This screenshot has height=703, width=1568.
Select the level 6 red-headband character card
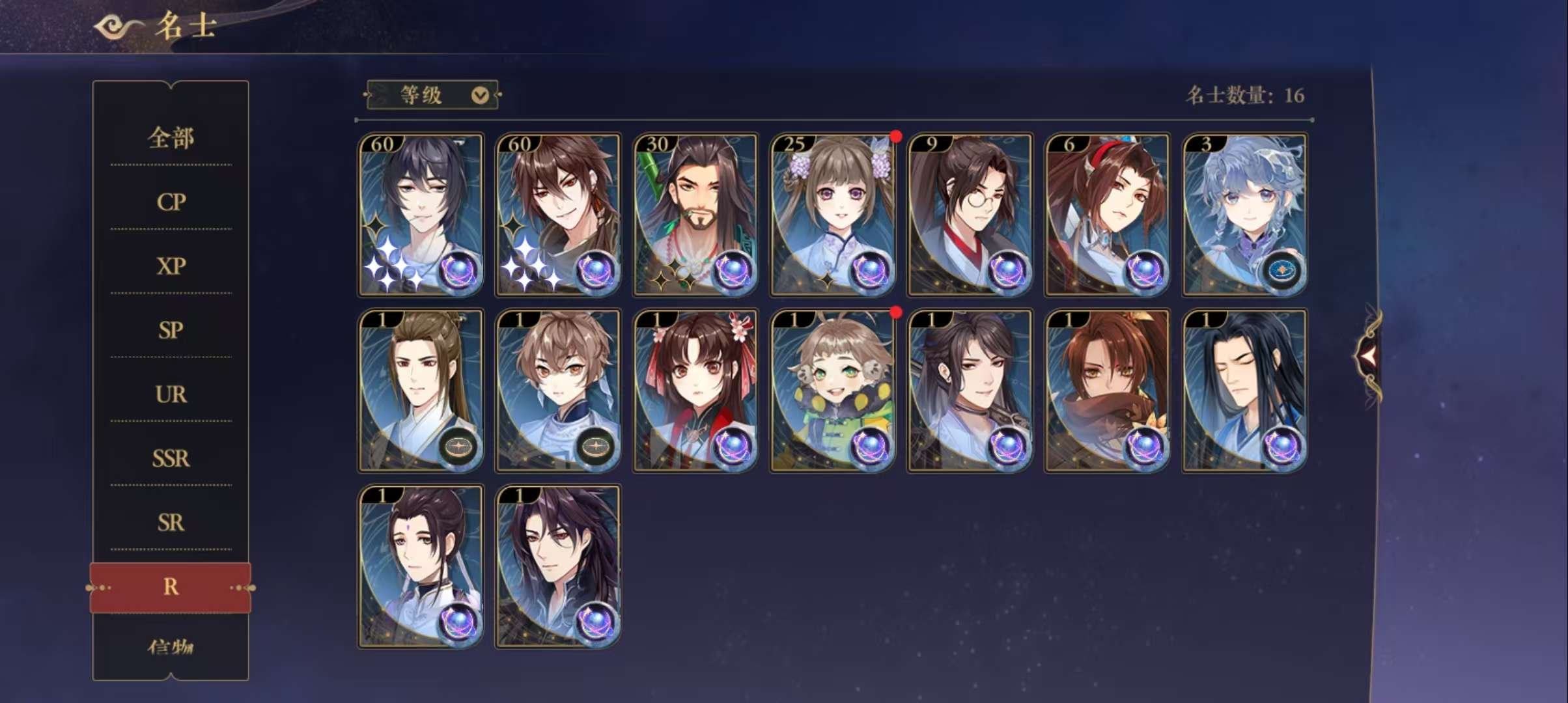tap(1107, 215)
